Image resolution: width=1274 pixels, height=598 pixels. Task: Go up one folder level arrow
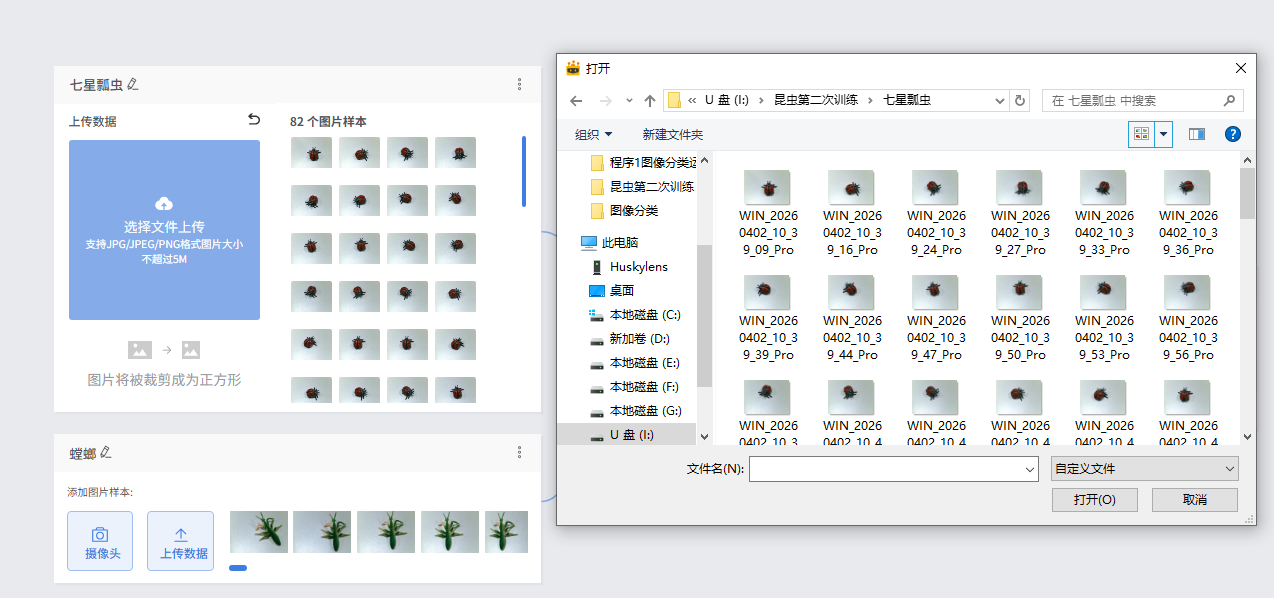pos(650,101)
